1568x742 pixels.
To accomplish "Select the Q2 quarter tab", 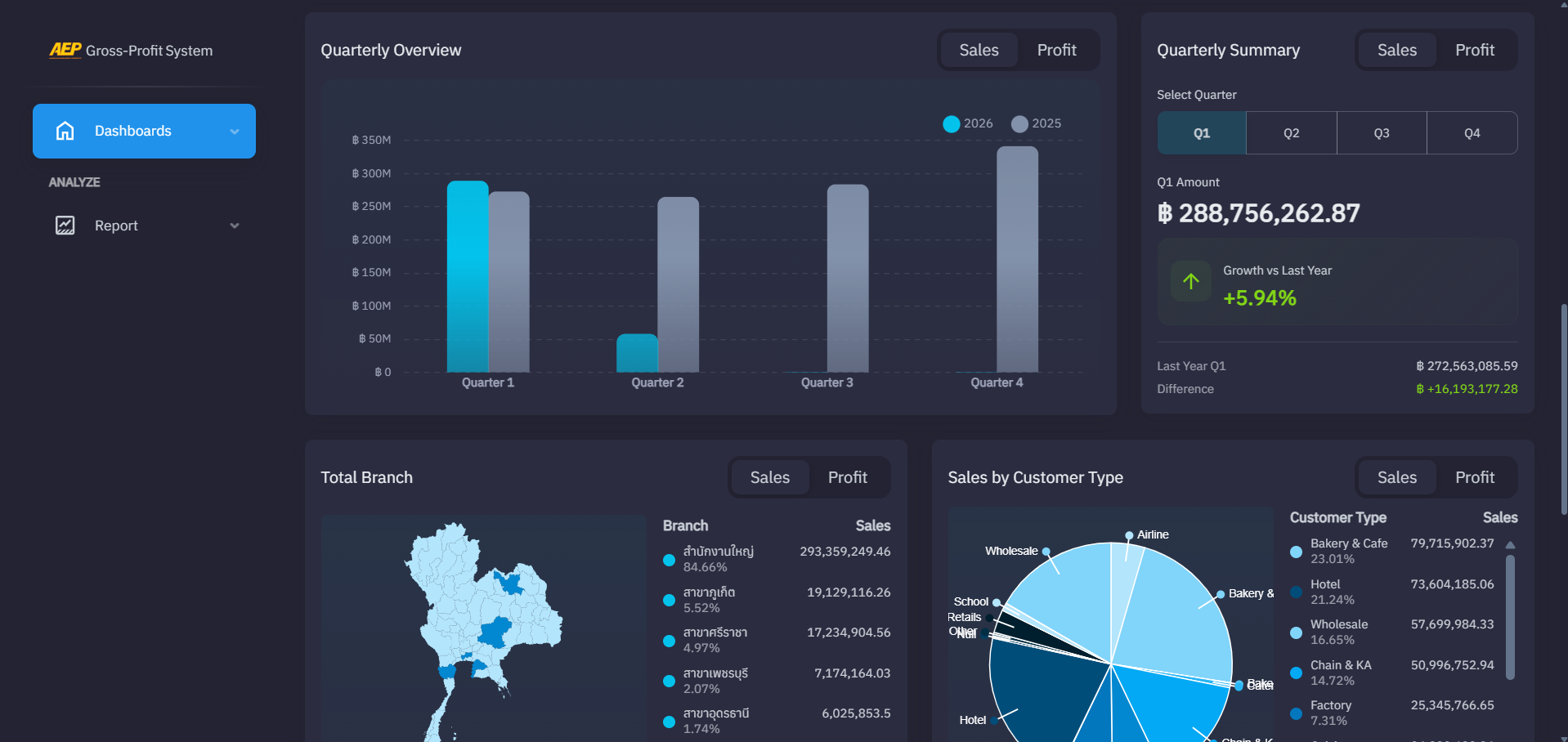I will coord(1292,133).
